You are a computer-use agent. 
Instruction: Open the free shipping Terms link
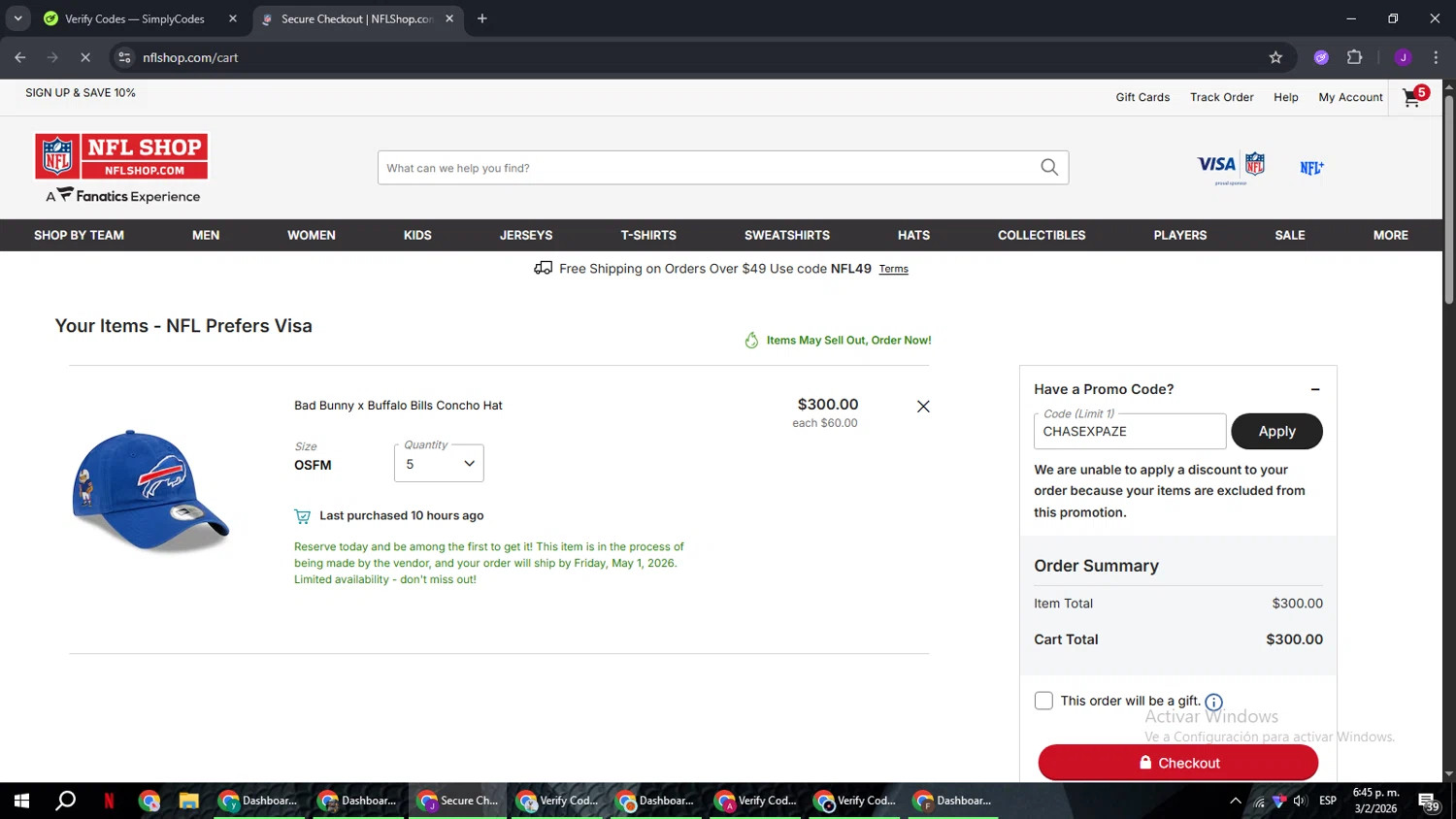[x=894, y=269]
